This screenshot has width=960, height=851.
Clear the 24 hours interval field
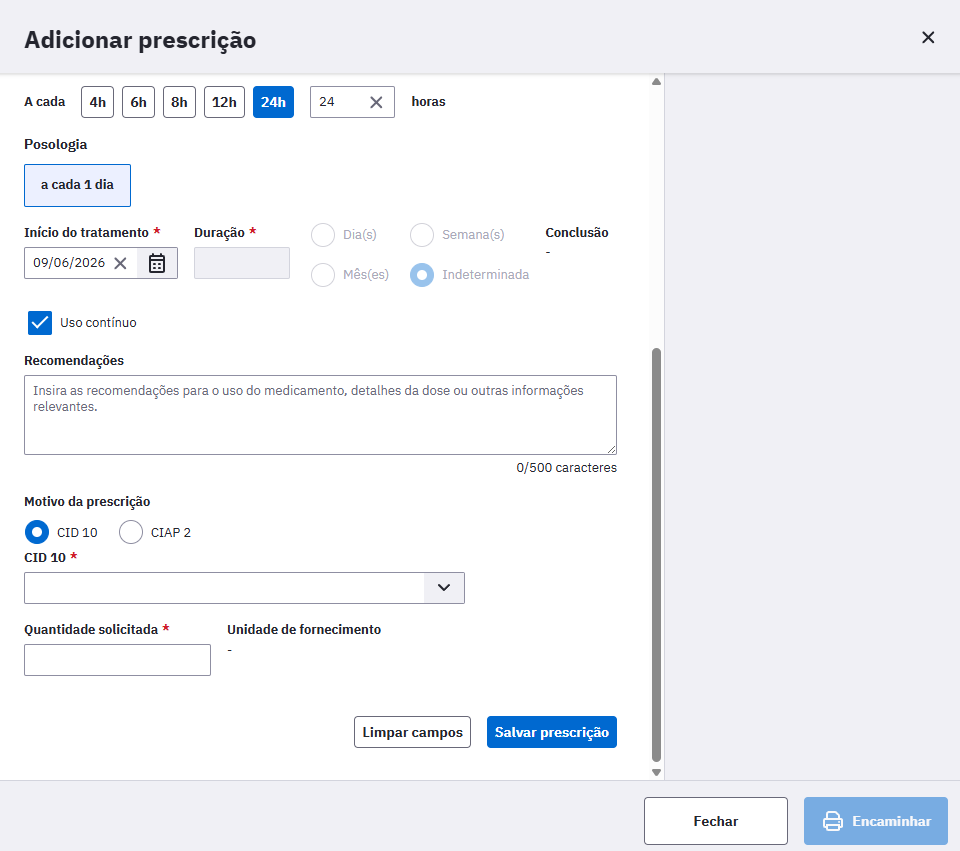pos(376,102)
